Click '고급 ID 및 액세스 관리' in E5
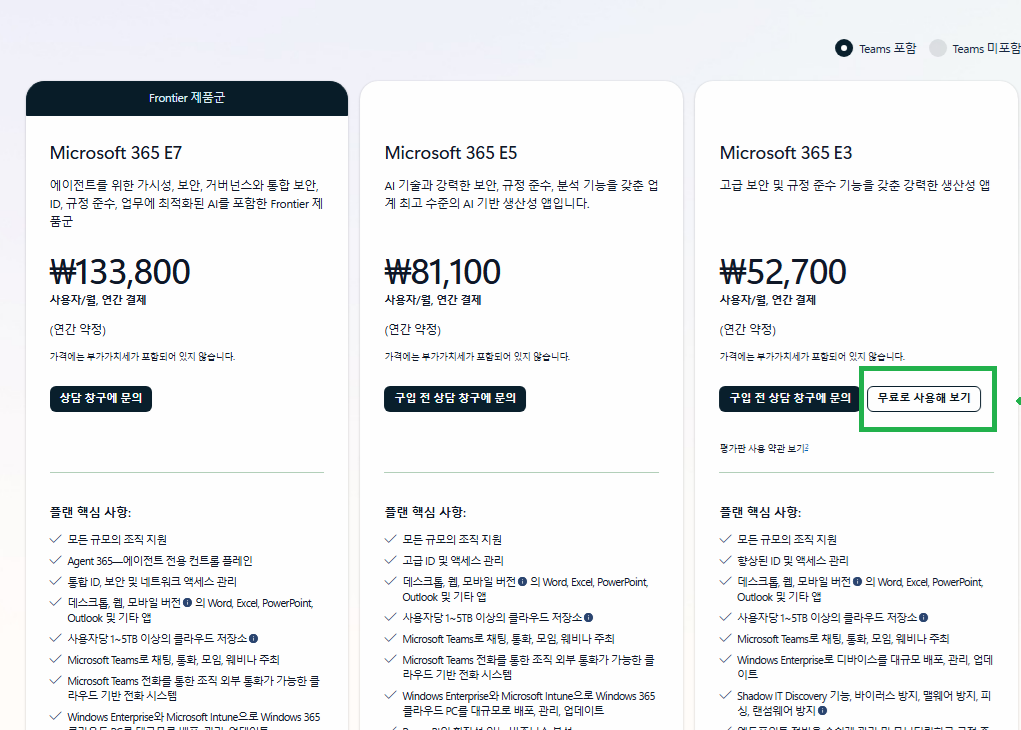The width and height of the screenshot is (1021, 730). coord(453,561)
